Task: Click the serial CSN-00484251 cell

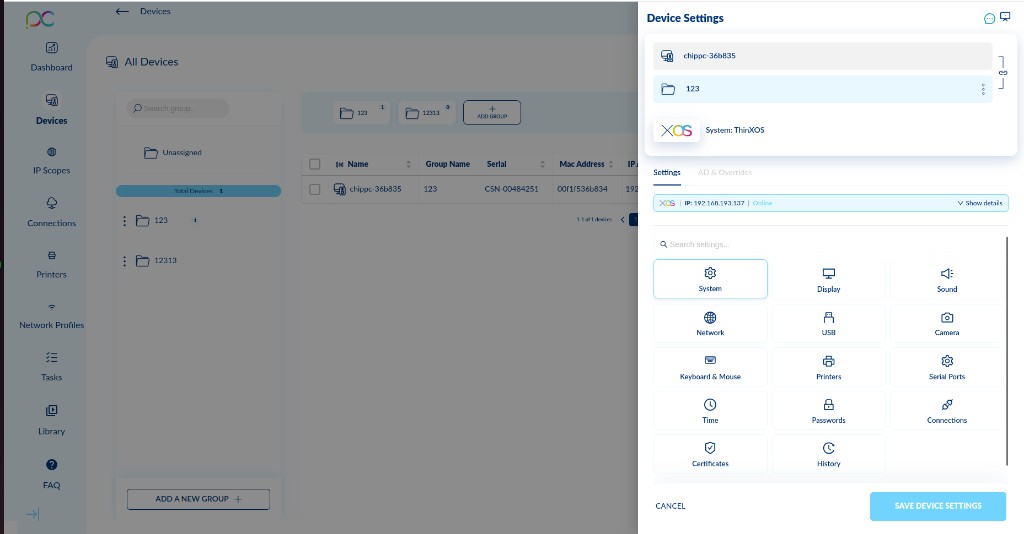Action: pos(511,189)
